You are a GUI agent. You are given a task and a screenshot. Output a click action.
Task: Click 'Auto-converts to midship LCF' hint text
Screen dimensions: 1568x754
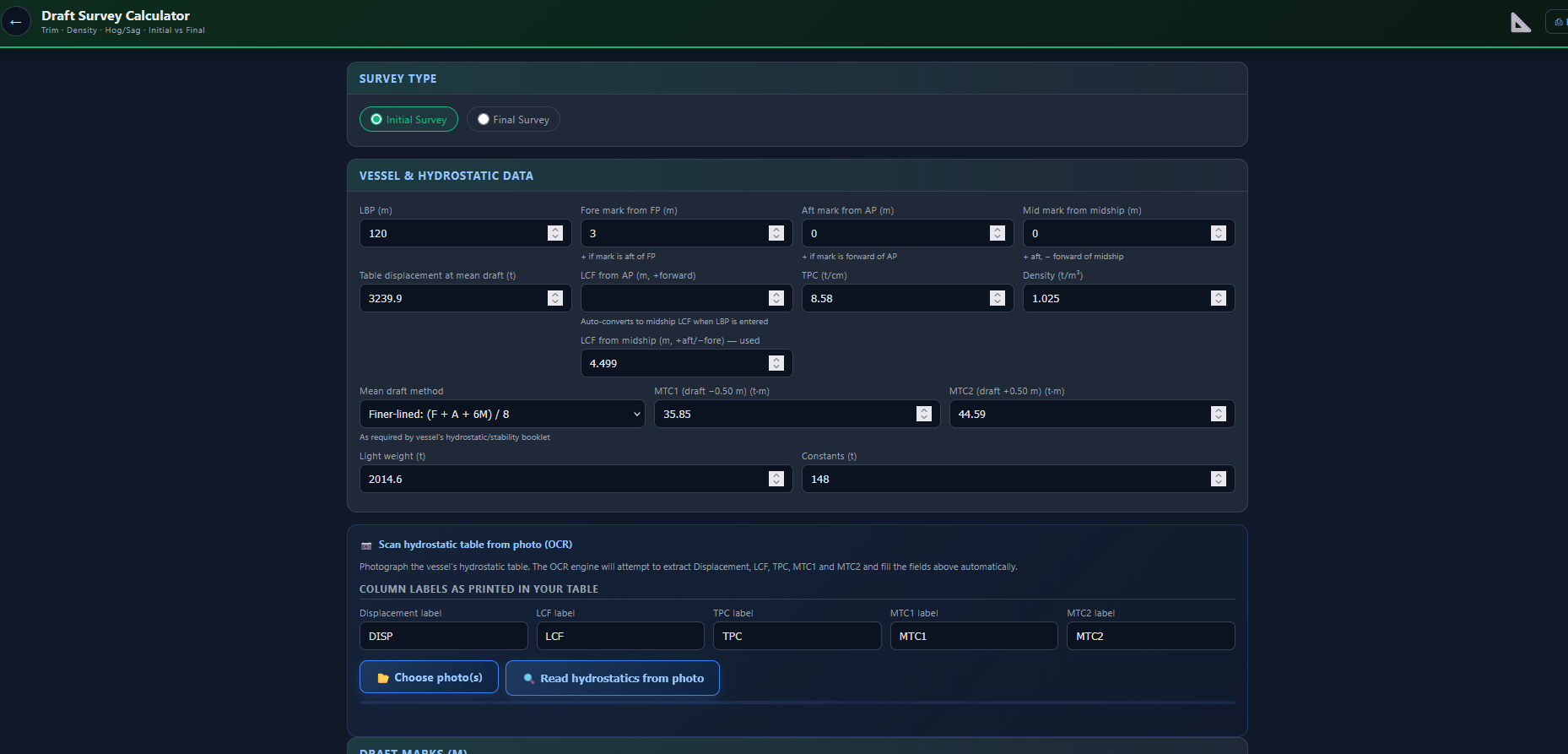point(674,322)
